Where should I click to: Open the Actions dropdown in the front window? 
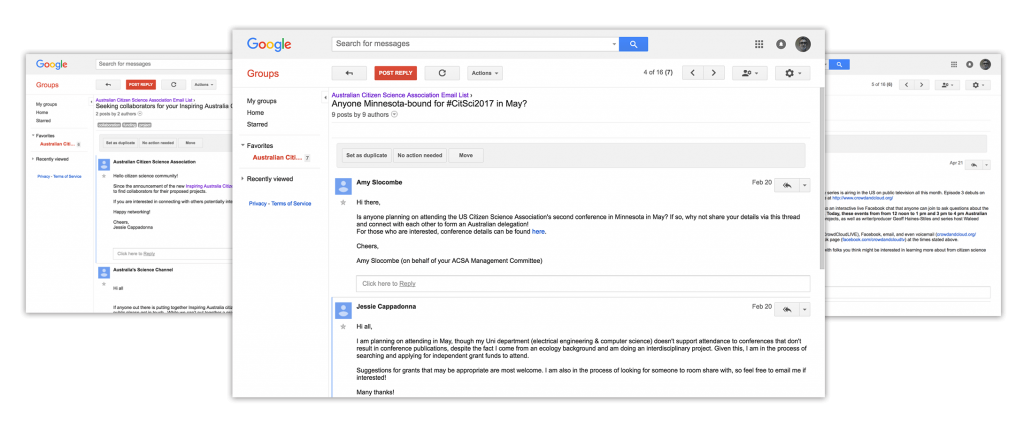[x=485, y=73]
